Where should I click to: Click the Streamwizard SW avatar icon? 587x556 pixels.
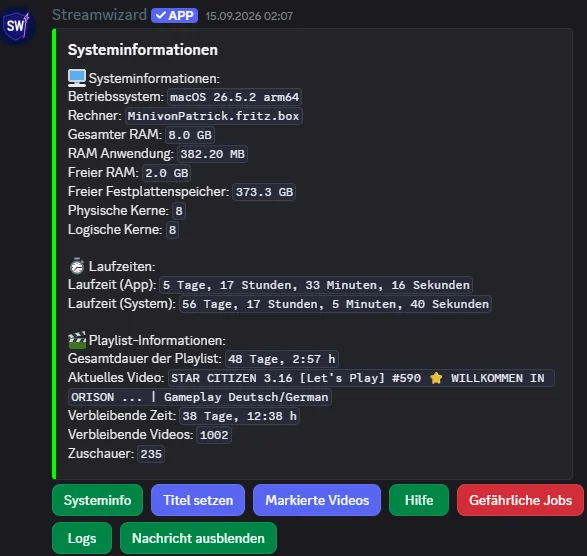coord(17,25)
